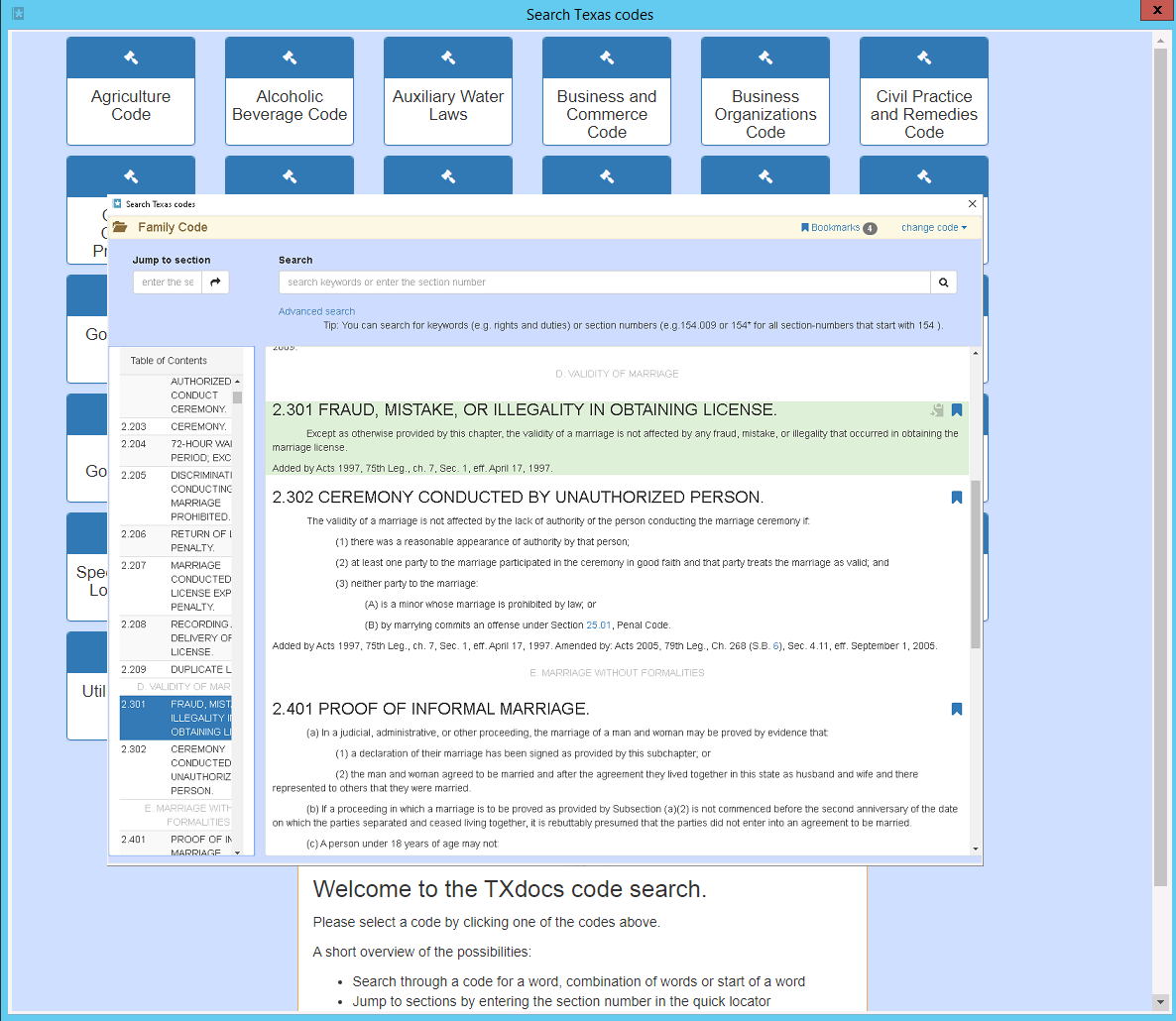Click the jump to section arrow button
Image resolution: width=1176 pixels, height=1021 pixels.
(215, 283)
